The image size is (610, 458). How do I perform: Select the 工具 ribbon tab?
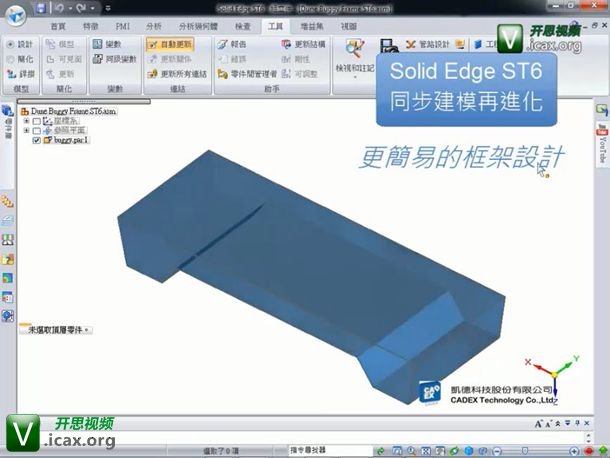click(275, 26)
